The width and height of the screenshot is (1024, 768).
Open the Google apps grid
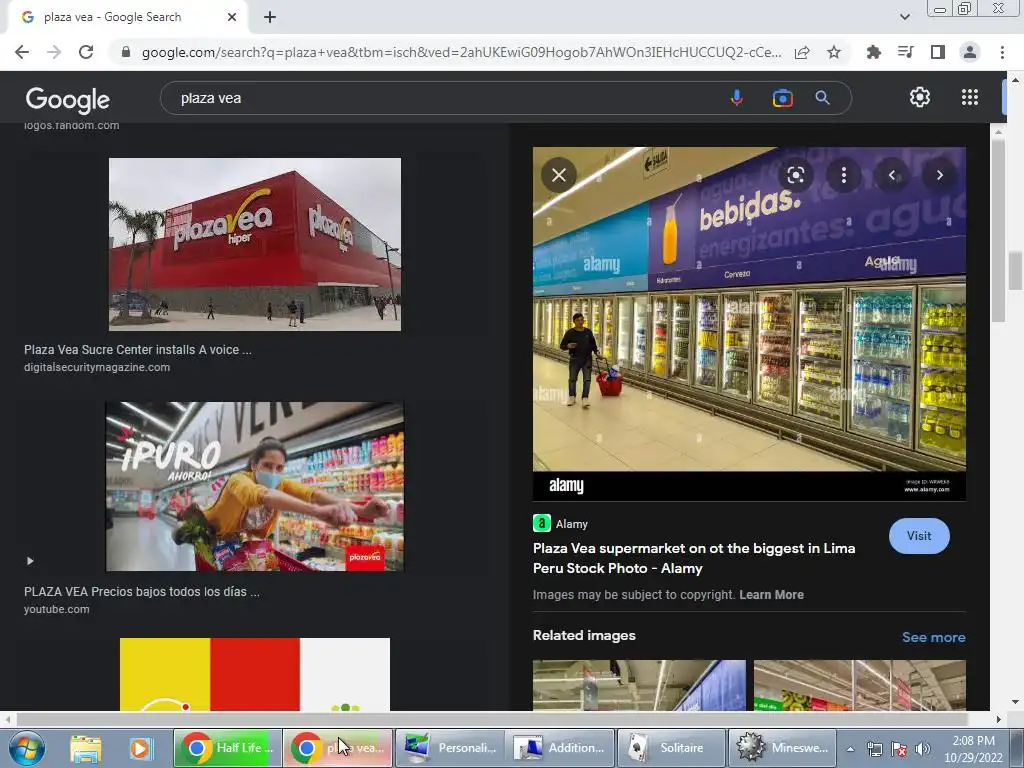970,97
